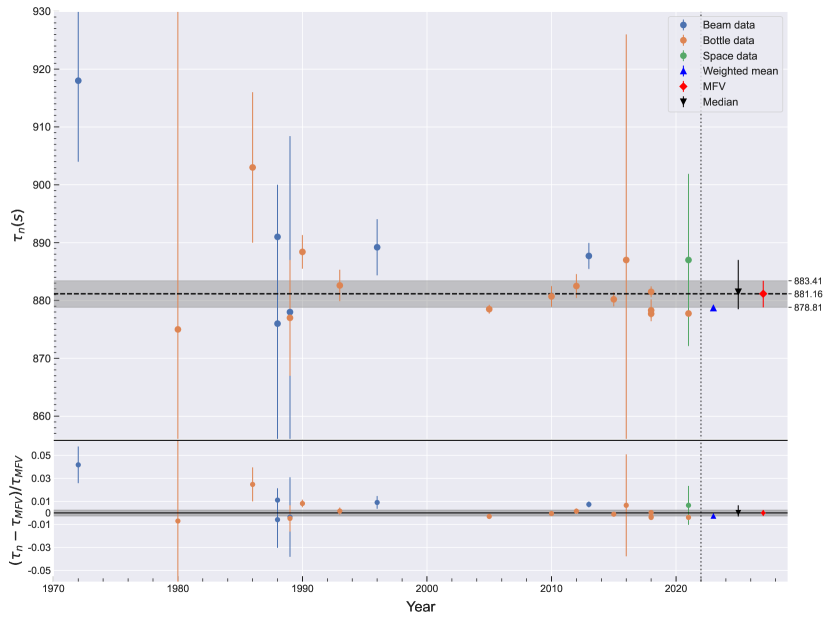Click the '878.81' right-side label
The height and width of the screenshot is (623, 830).
tap(808, 307)
